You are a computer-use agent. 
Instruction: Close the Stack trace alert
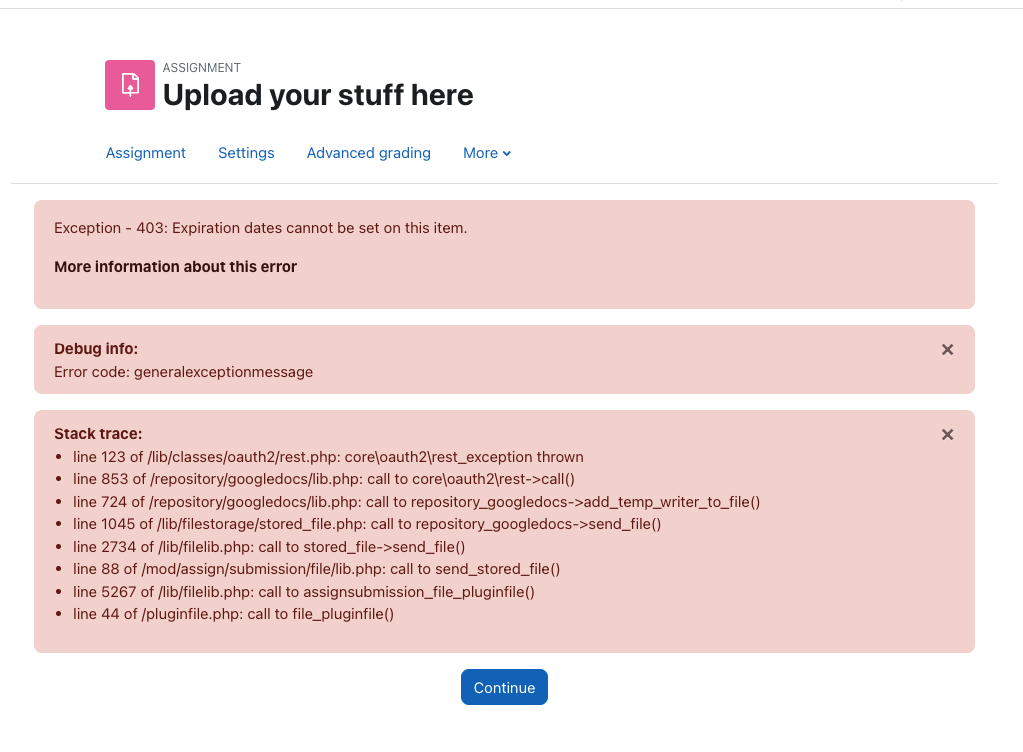click(947, 434)
